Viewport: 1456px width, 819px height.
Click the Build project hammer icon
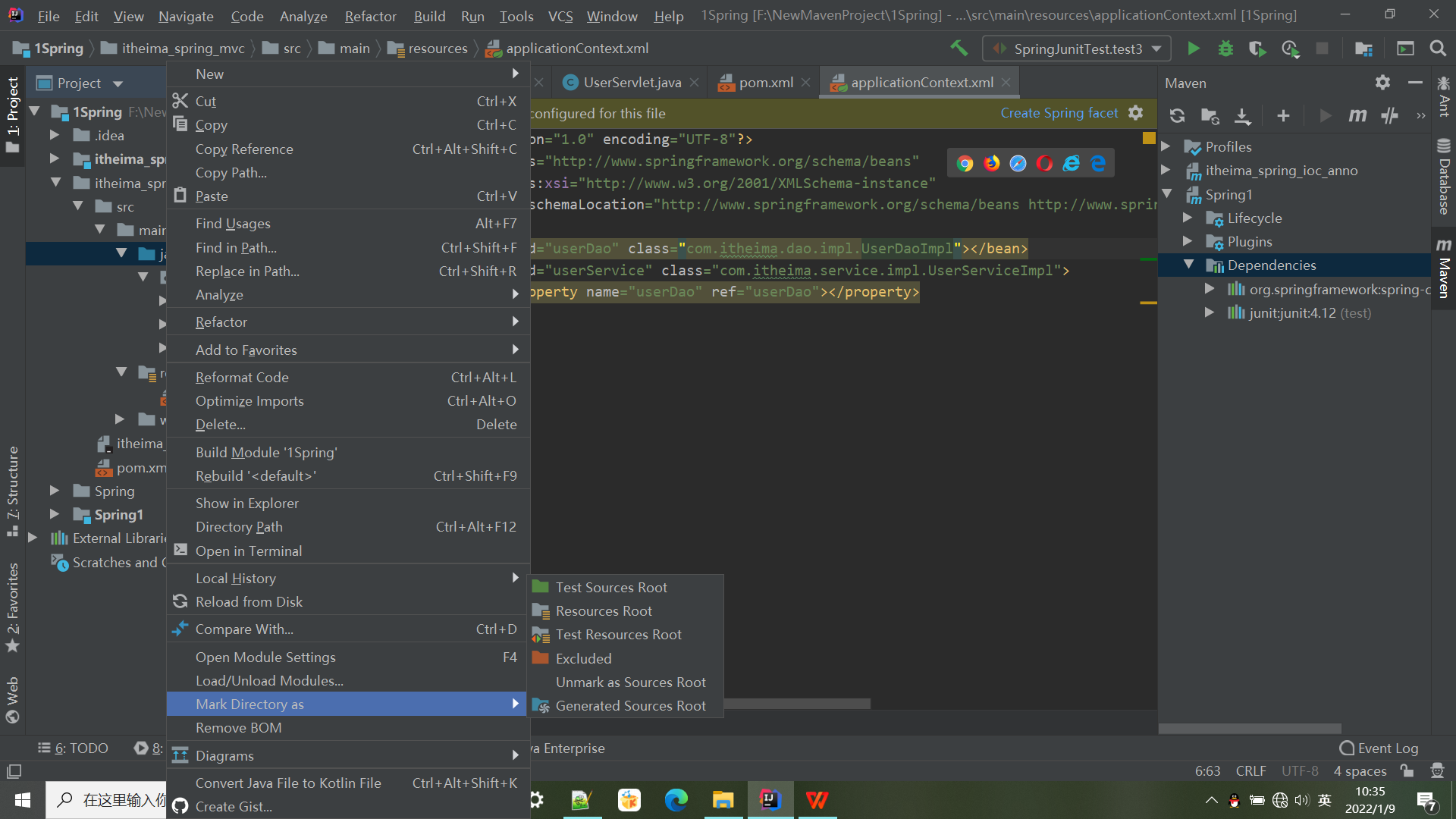(x=959, y=49)
